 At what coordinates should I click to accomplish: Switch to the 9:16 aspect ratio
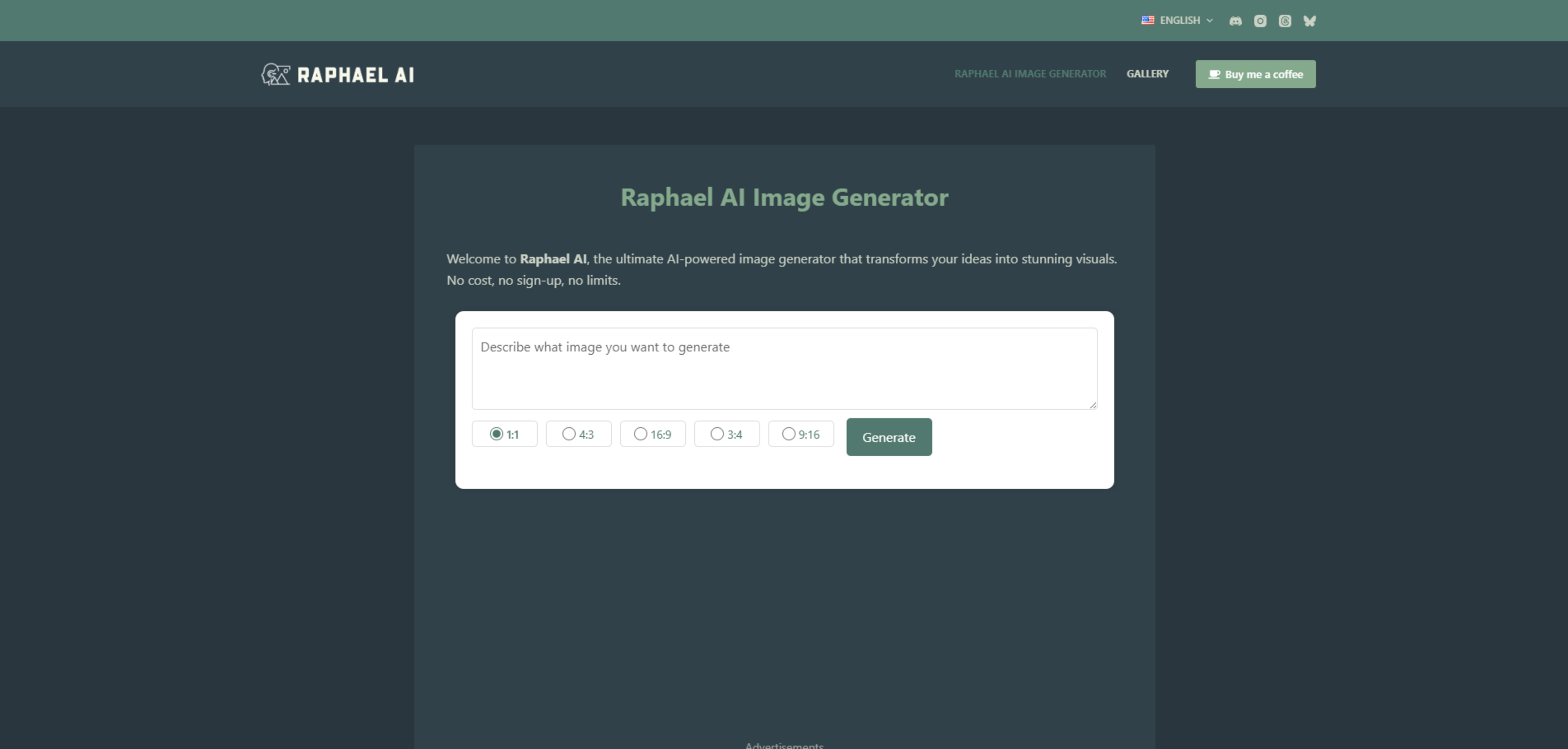pos(801,434)
